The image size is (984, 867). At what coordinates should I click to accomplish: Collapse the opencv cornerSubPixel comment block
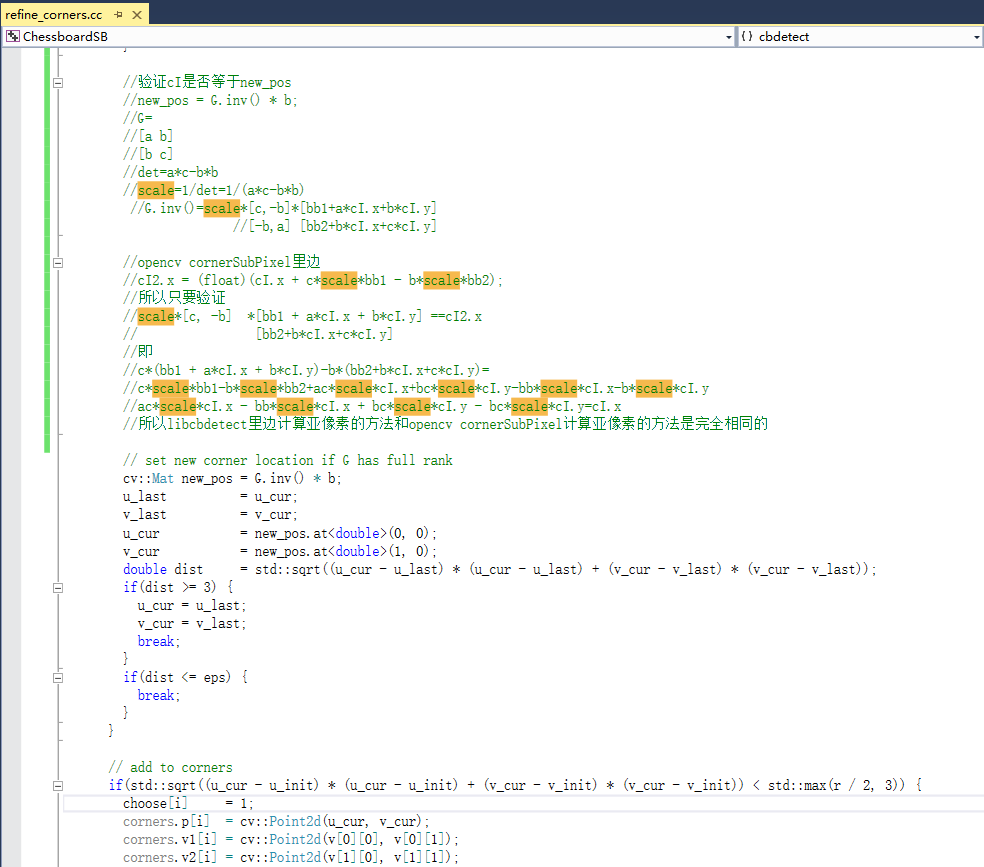(x=58, y=263)
